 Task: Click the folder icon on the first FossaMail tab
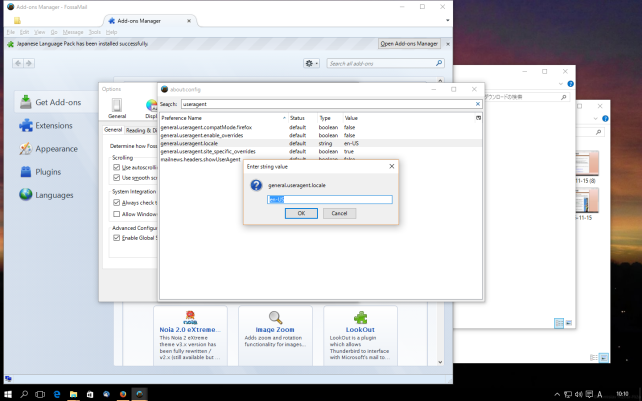(17, 20)
